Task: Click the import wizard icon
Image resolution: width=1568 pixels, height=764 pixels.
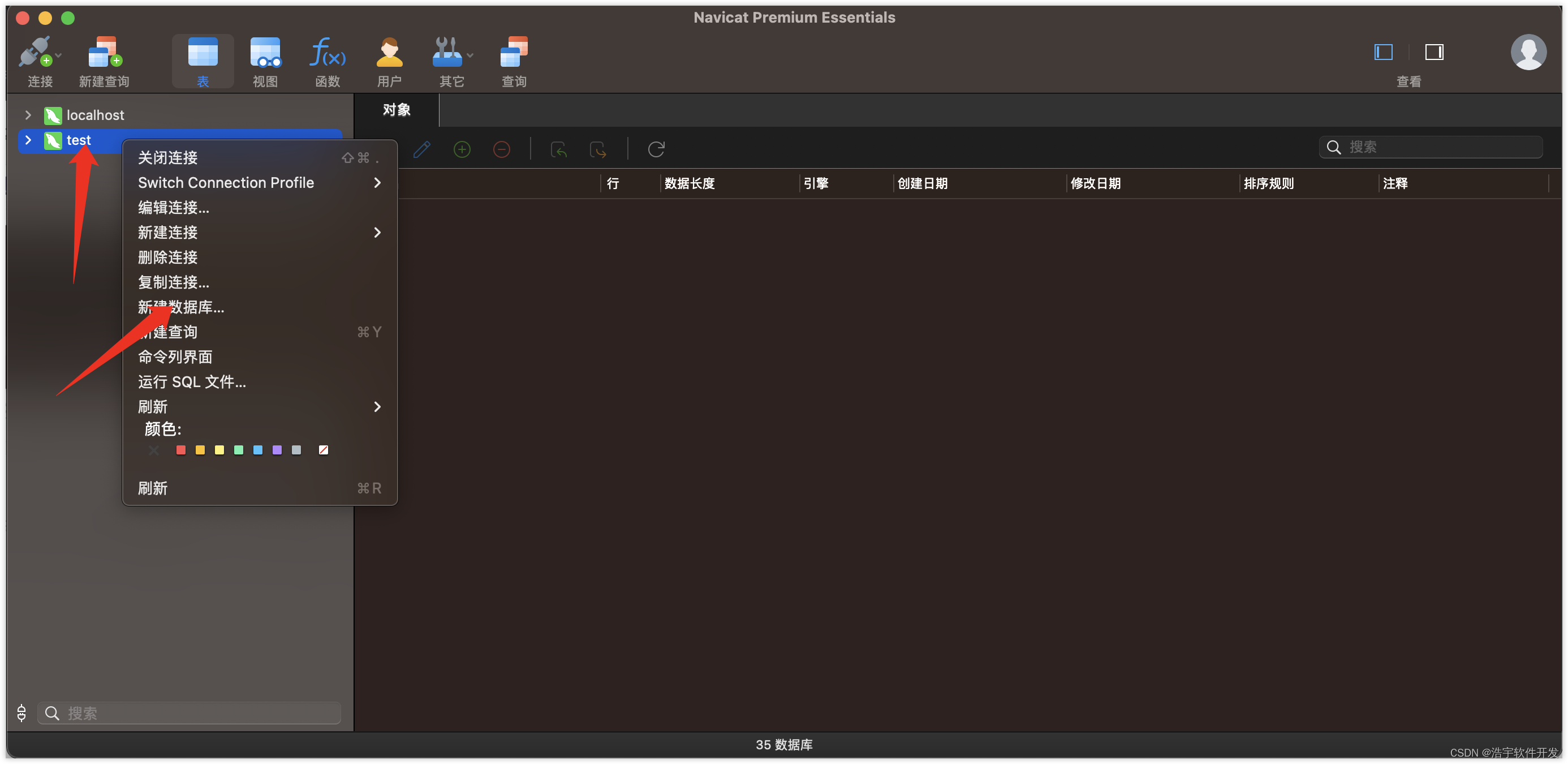Action: [x=558, y=149]
